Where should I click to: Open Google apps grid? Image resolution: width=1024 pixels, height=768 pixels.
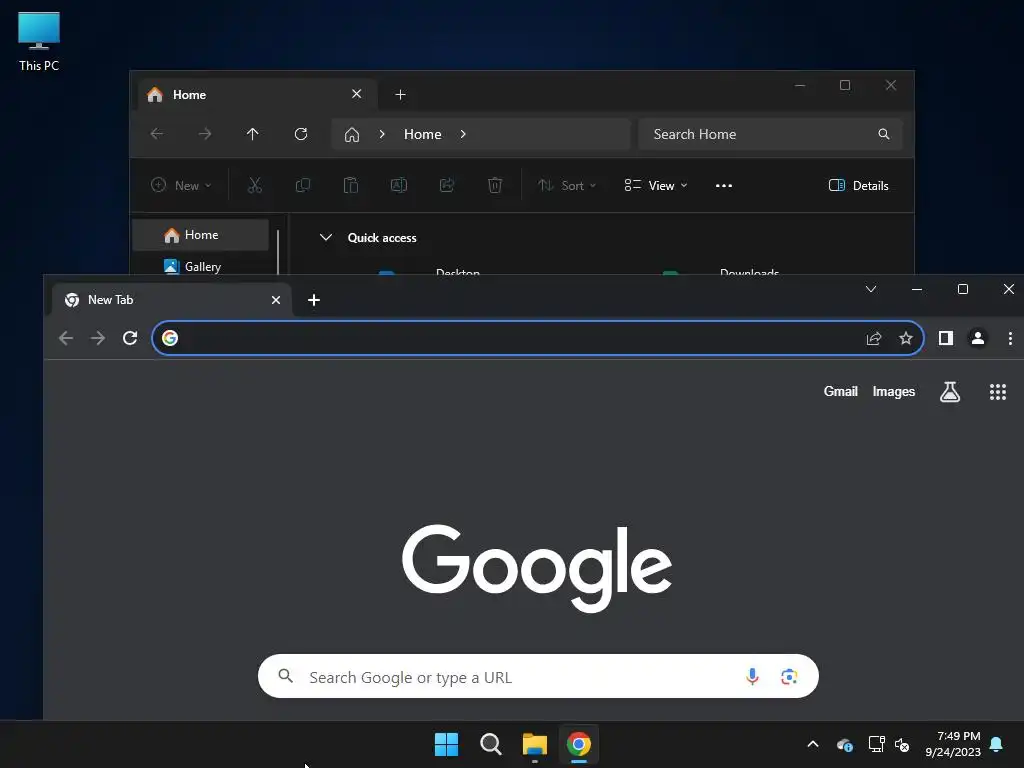click(x=998, y=392)
